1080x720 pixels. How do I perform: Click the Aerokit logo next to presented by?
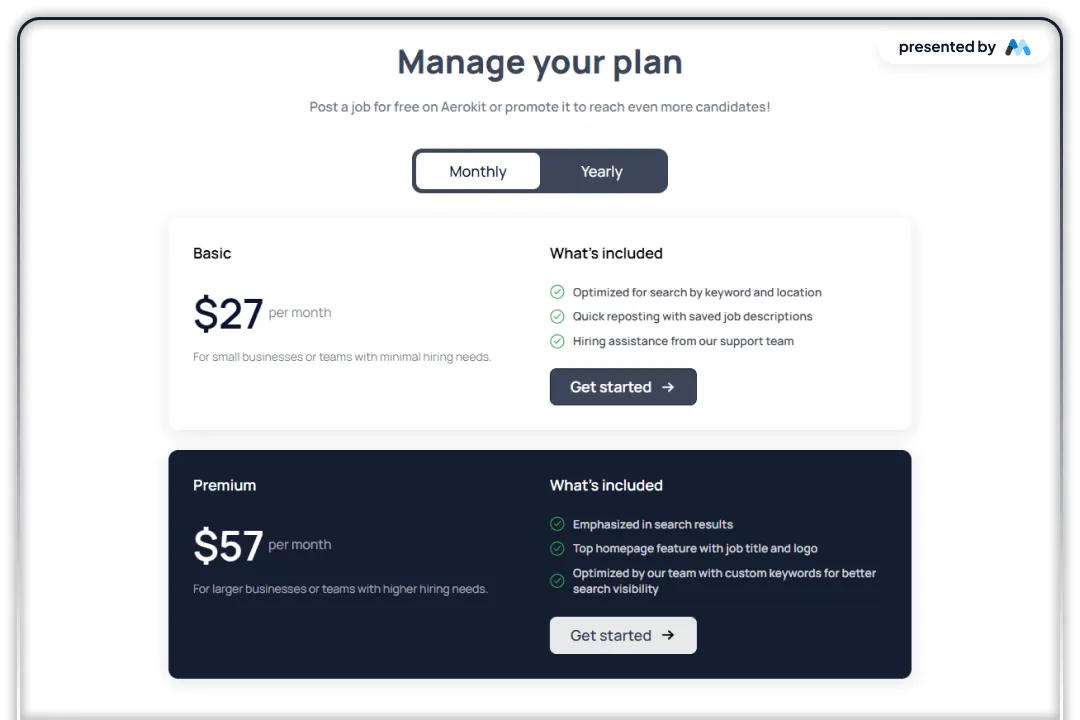click(1018, 46)
